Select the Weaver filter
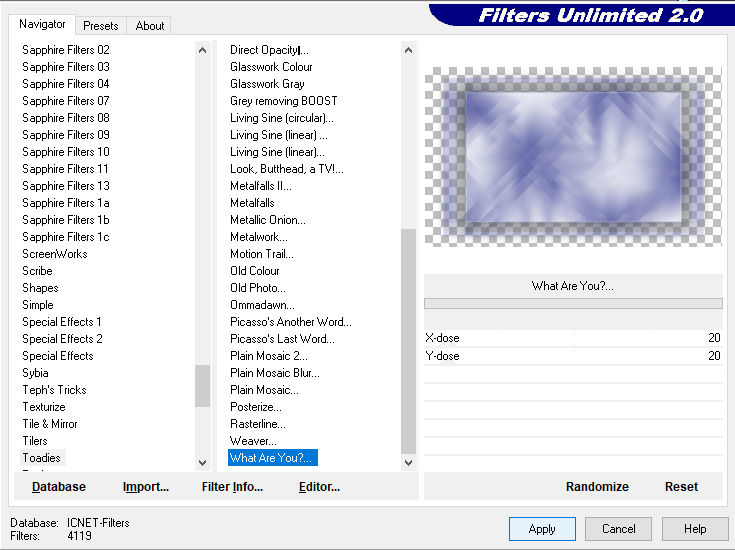 (x=253, y=441)
